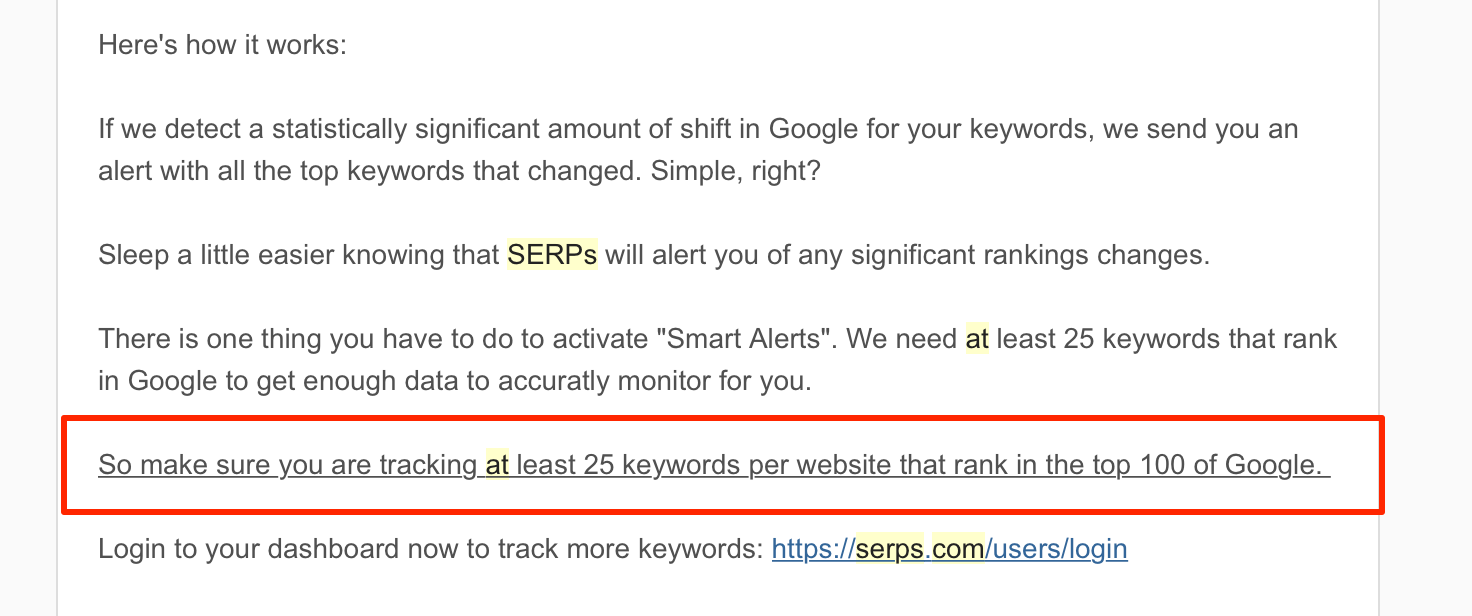
Task: Click highlighted 'at' after 'We need'
Action: click(x=977, y=339)
